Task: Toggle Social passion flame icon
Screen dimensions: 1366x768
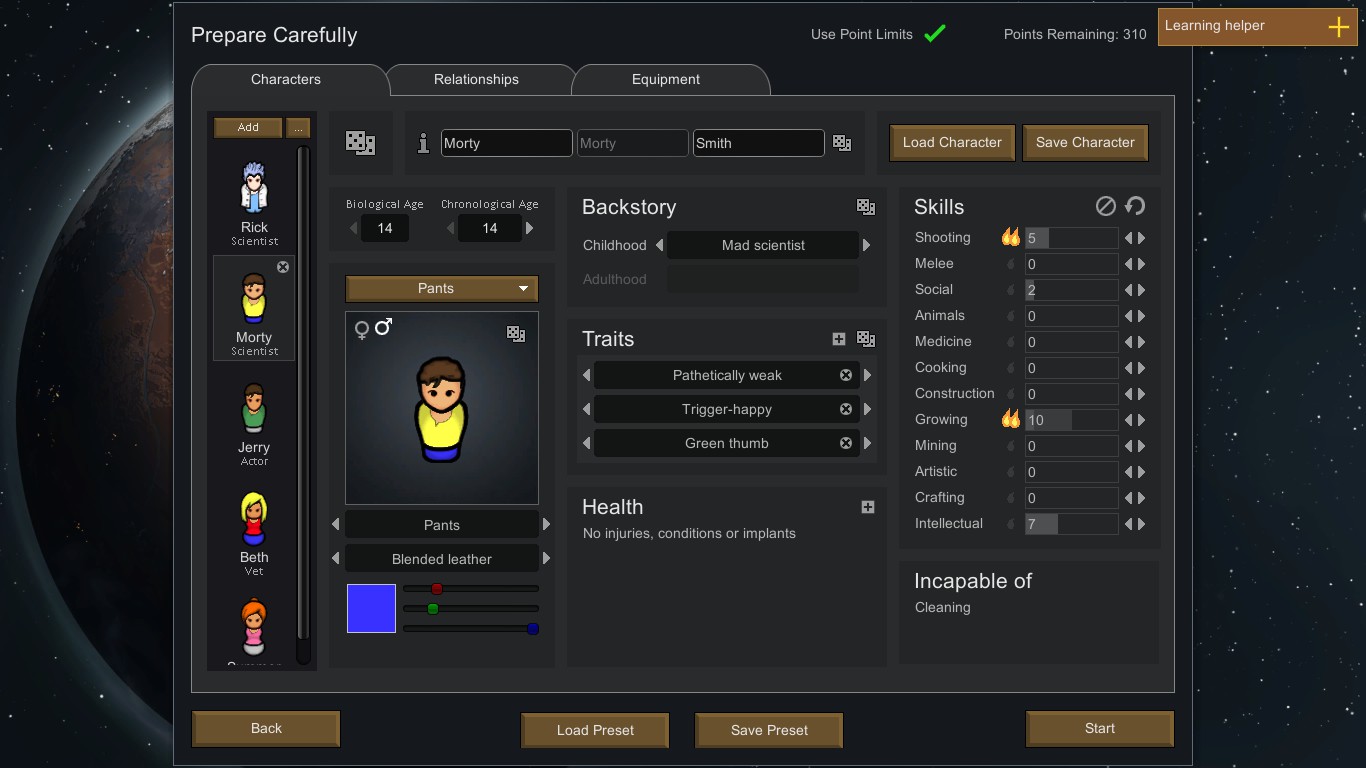Action: [1010, 290]
